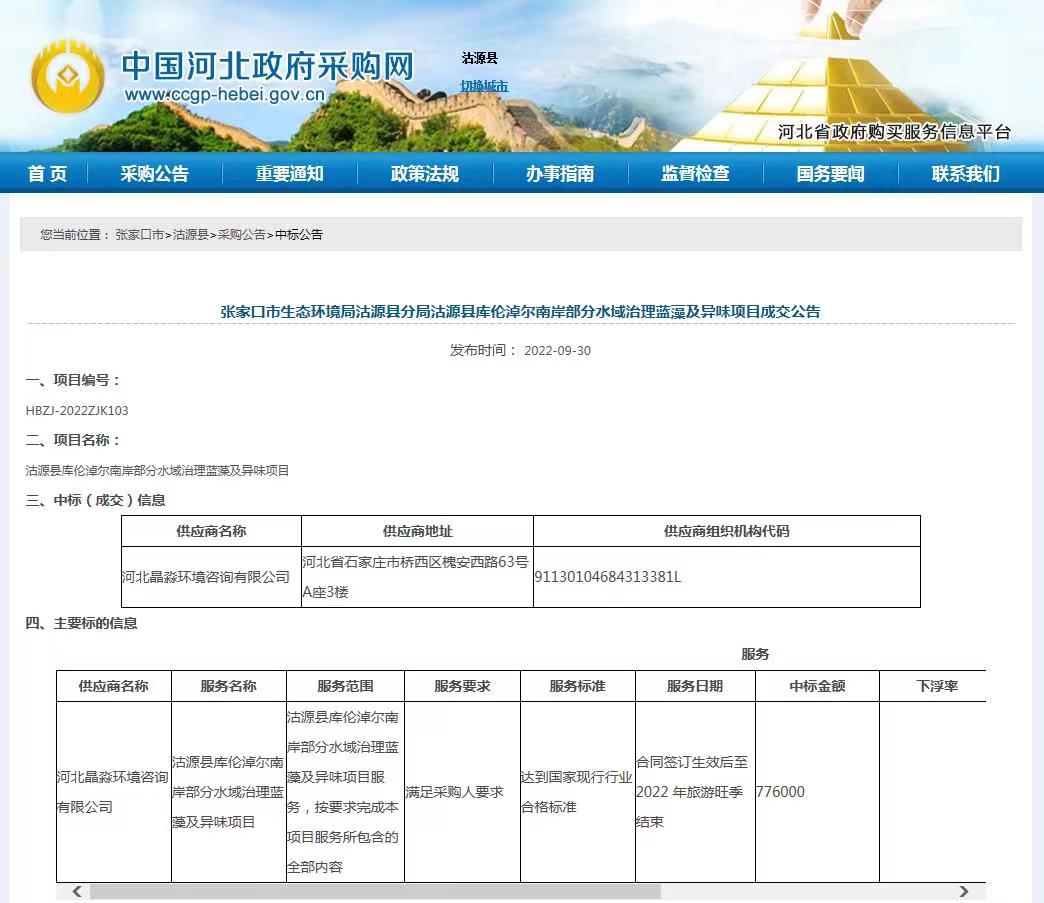The height and width of the screenshot is (903, 1044).
Task: Click 中标公告 in the breadcrumb
Action: [299, 234]
